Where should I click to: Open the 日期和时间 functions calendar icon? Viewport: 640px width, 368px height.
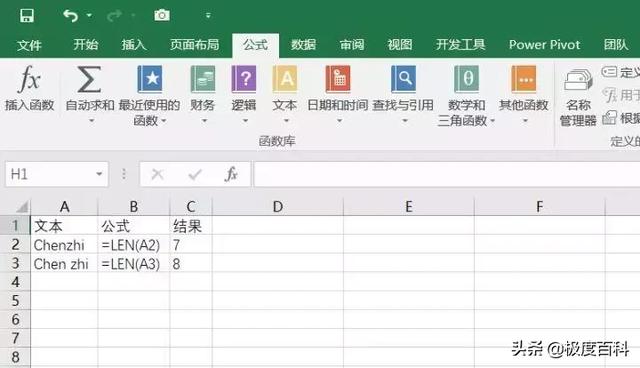pos(338,79)
